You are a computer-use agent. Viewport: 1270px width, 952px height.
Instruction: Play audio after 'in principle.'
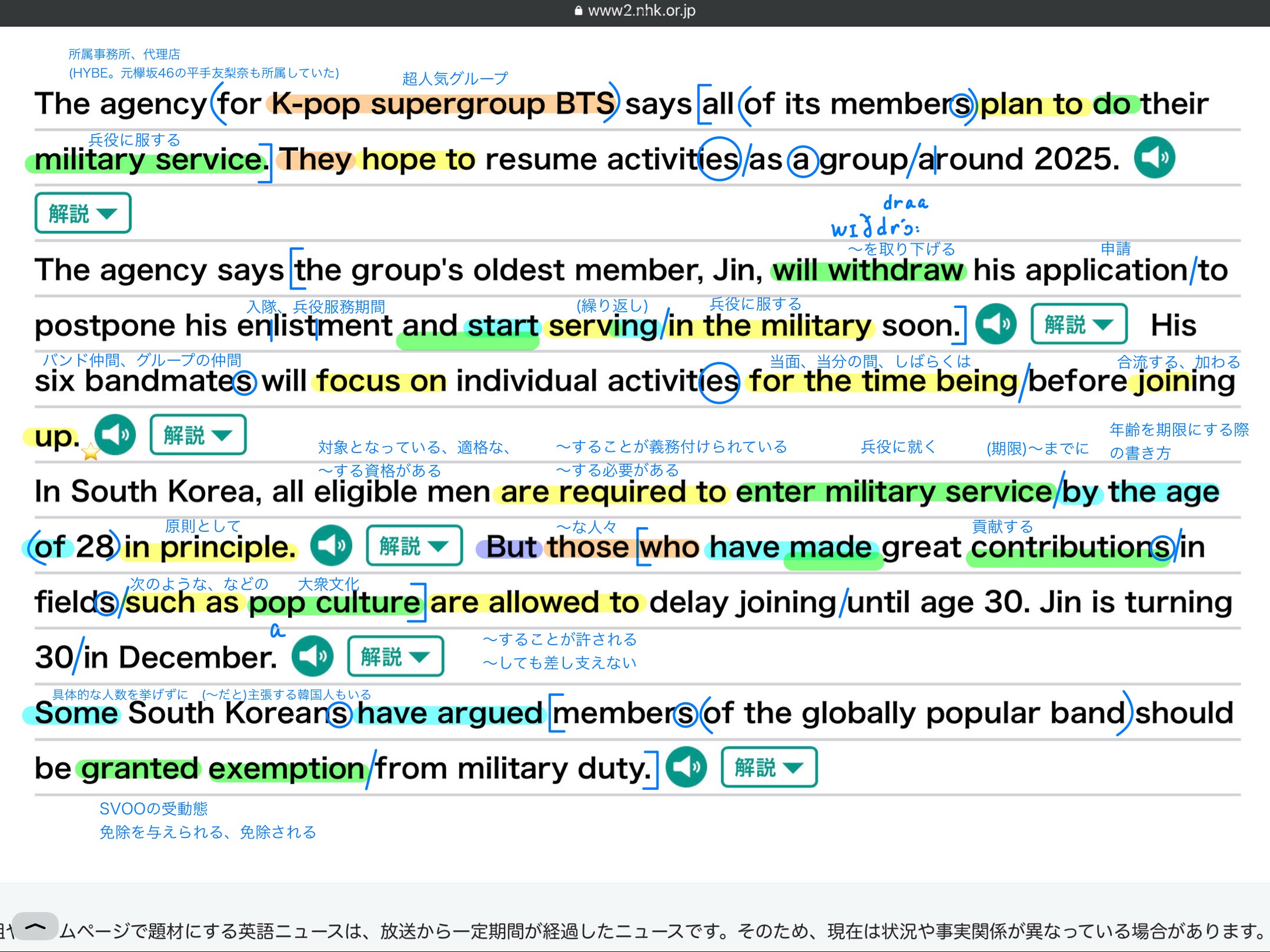point(332,545)
